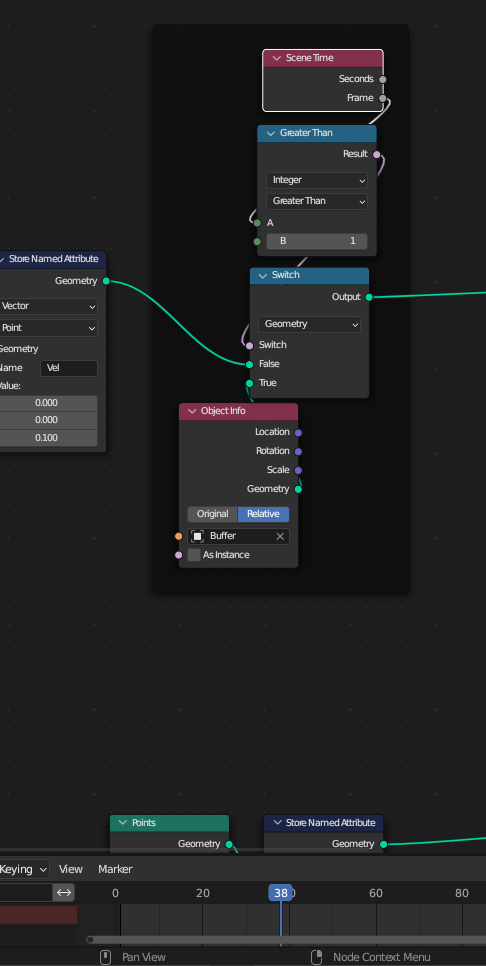Edit the second 0.000 value field
486x966 pixels.
click(x=48, y=420)
